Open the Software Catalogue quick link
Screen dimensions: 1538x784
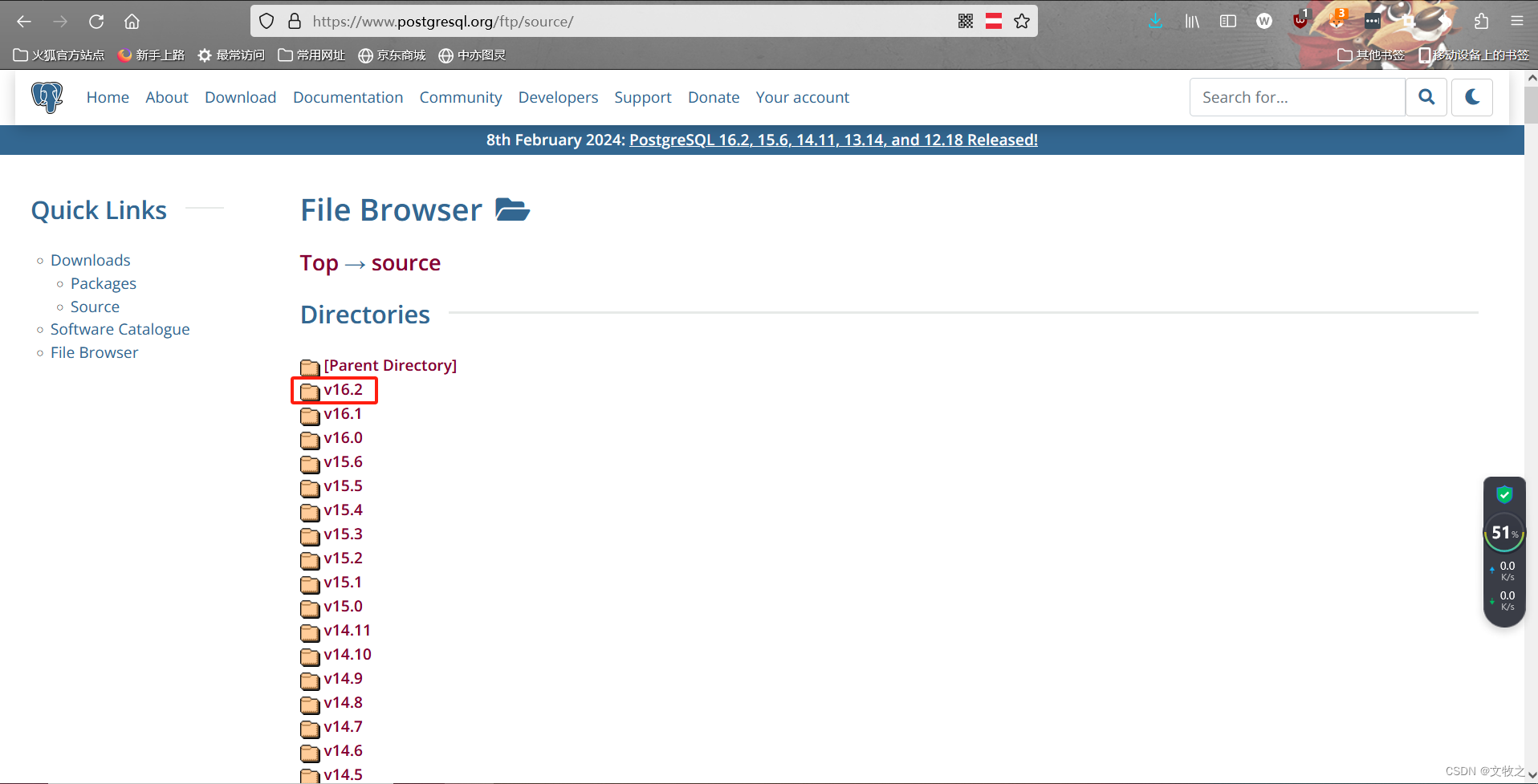click(120, 329)
